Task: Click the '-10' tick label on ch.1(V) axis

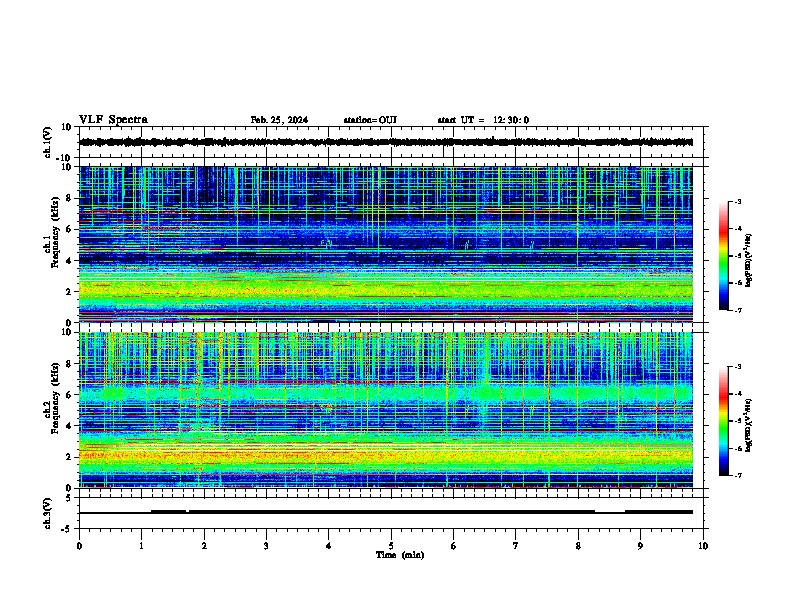Action: click(65, 158)
